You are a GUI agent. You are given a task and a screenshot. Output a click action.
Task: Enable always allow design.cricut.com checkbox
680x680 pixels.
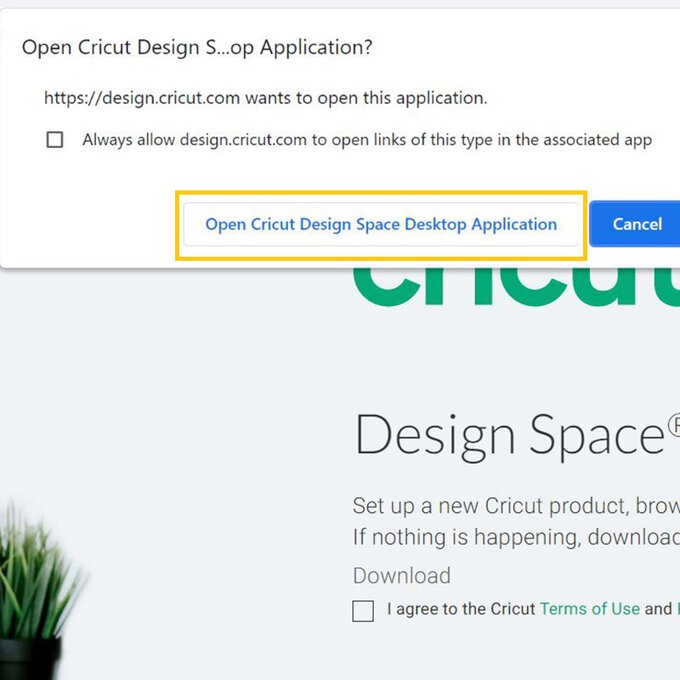coord(55,140)
